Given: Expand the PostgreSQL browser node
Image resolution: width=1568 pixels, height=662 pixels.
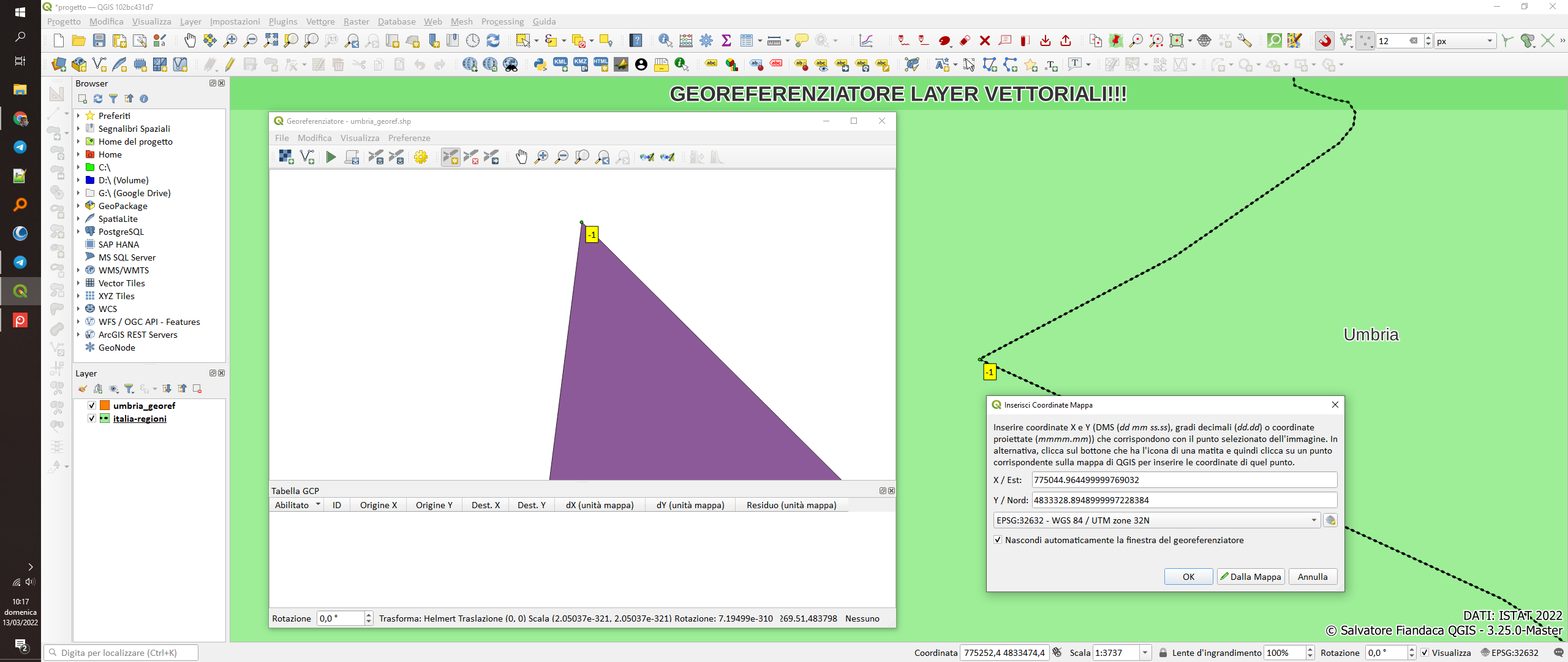Looking at the screenshot, I should [78, 232].
